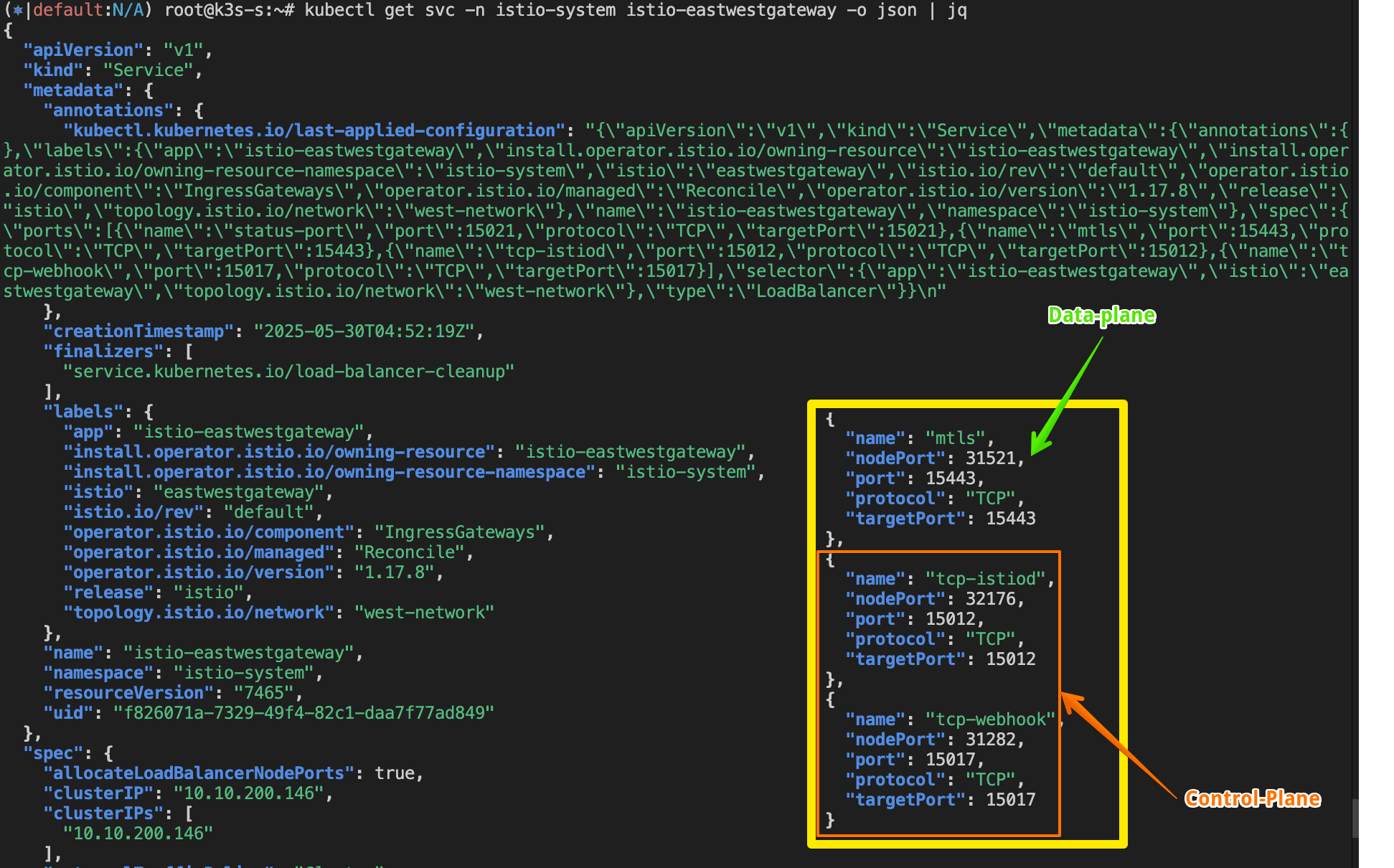Click the clusterIP value 10.10.200.146
This screenshot has height=868, width=1394.
[x=249, y=793]
